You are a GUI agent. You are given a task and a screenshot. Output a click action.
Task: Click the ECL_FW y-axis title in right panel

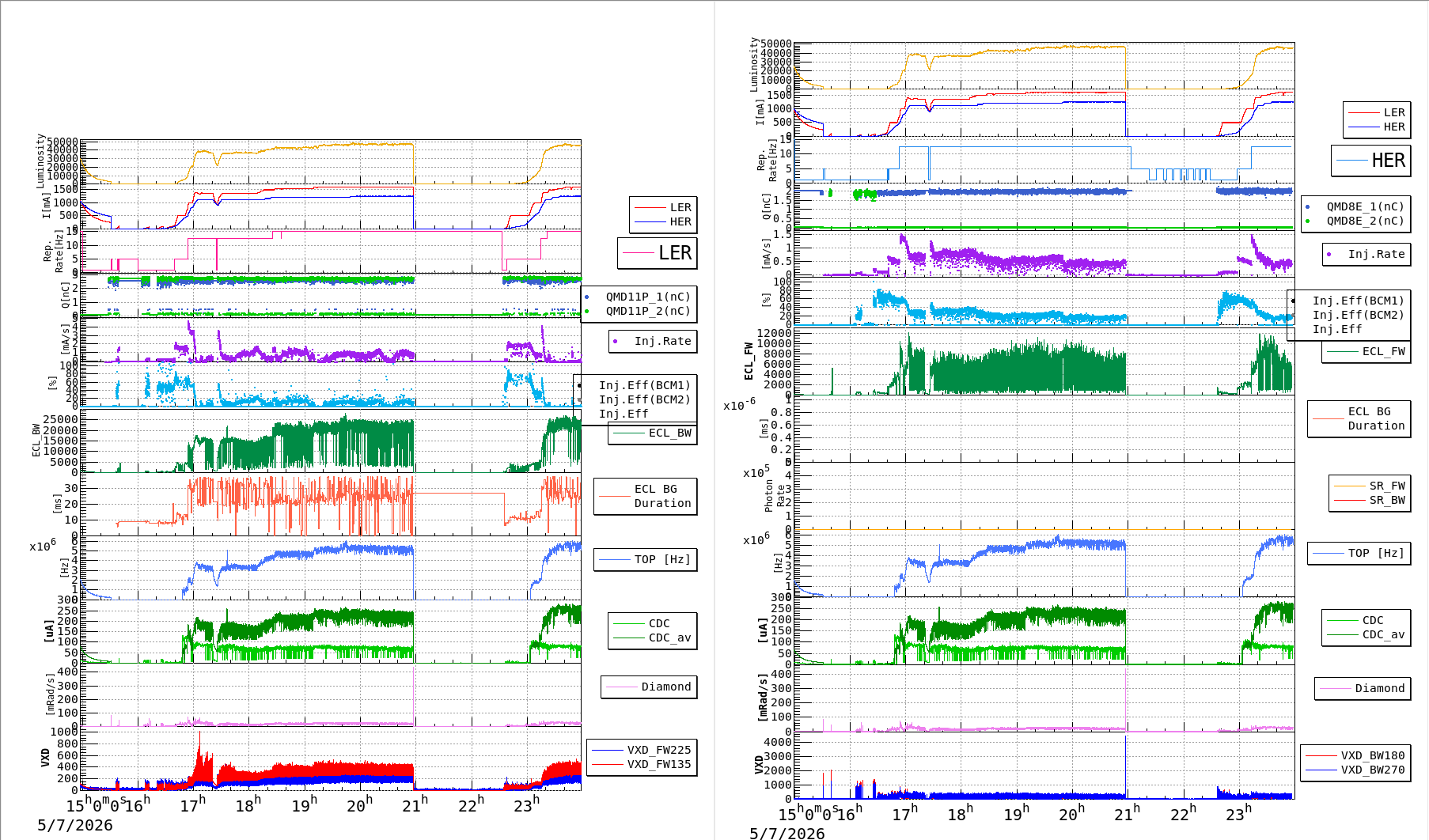coord(749,361)
